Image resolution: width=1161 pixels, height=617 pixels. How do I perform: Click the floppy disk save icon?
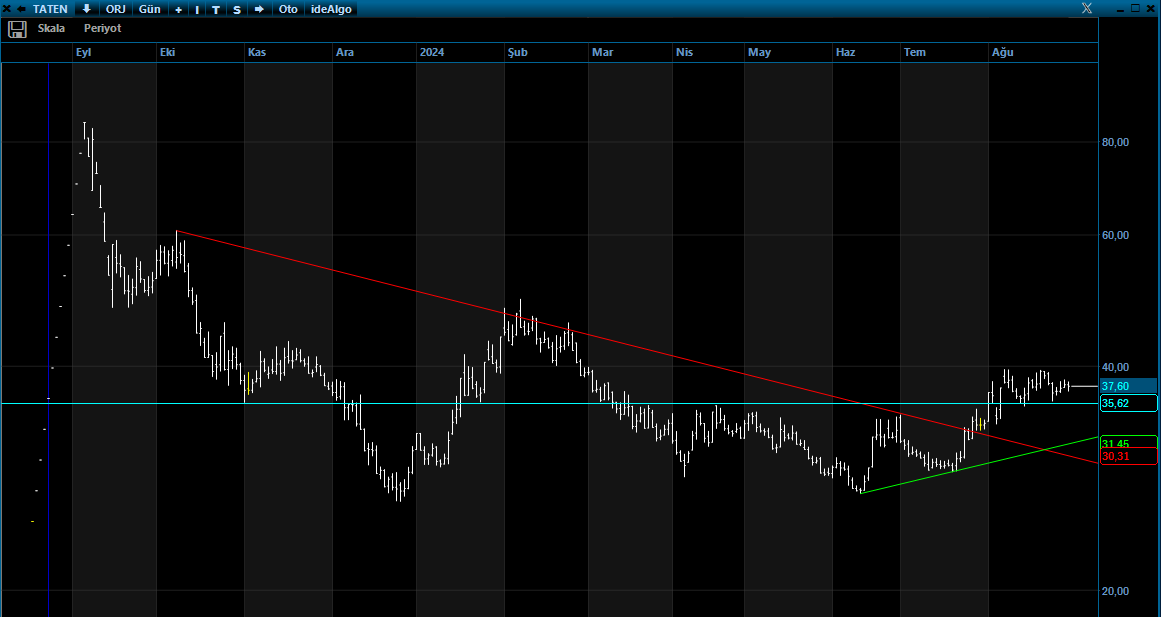pyautogui.click(x=17, y=29)
